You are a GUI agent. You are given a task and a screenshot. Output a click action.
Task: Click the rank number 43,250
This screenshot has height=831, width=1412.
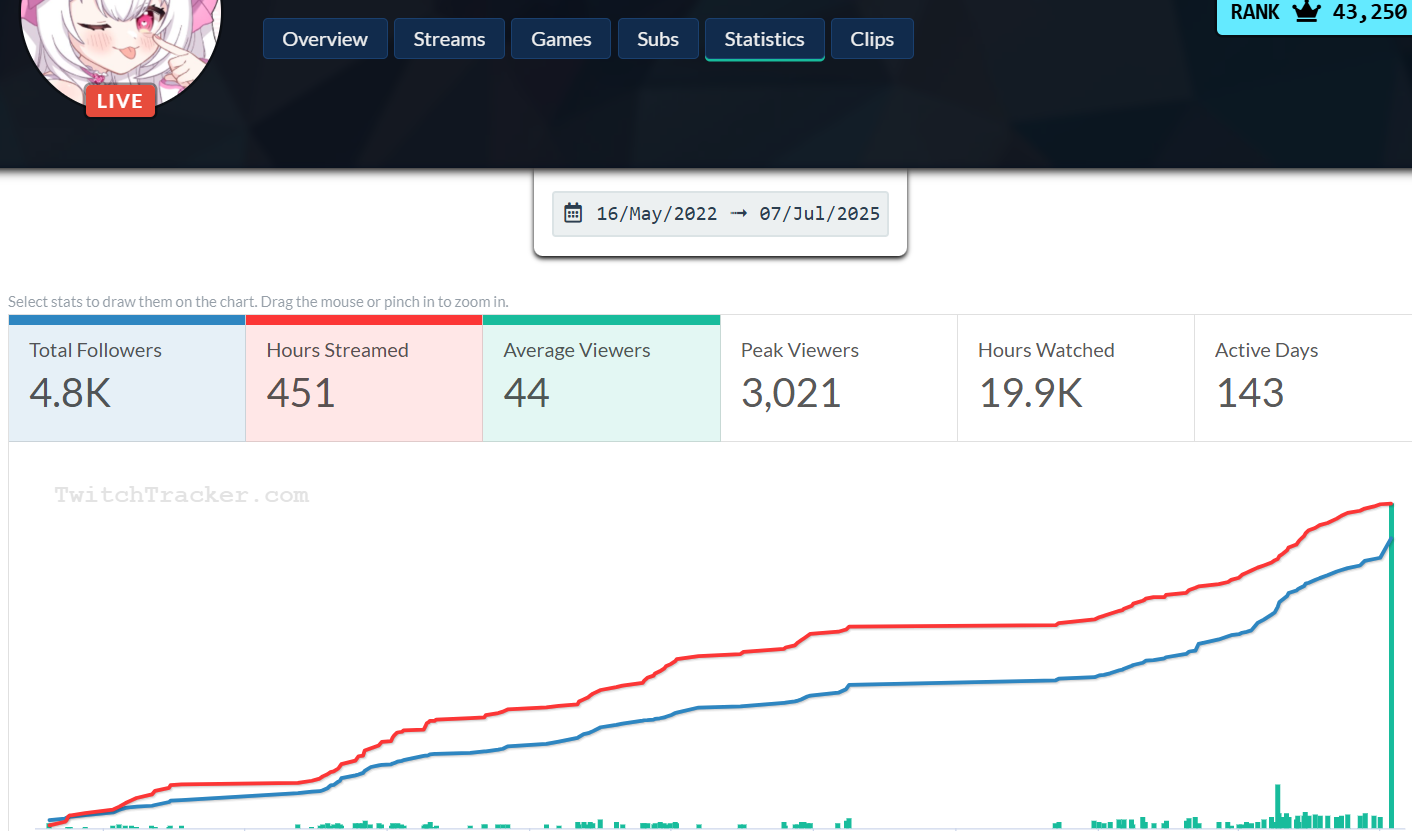pos(1369,12)
